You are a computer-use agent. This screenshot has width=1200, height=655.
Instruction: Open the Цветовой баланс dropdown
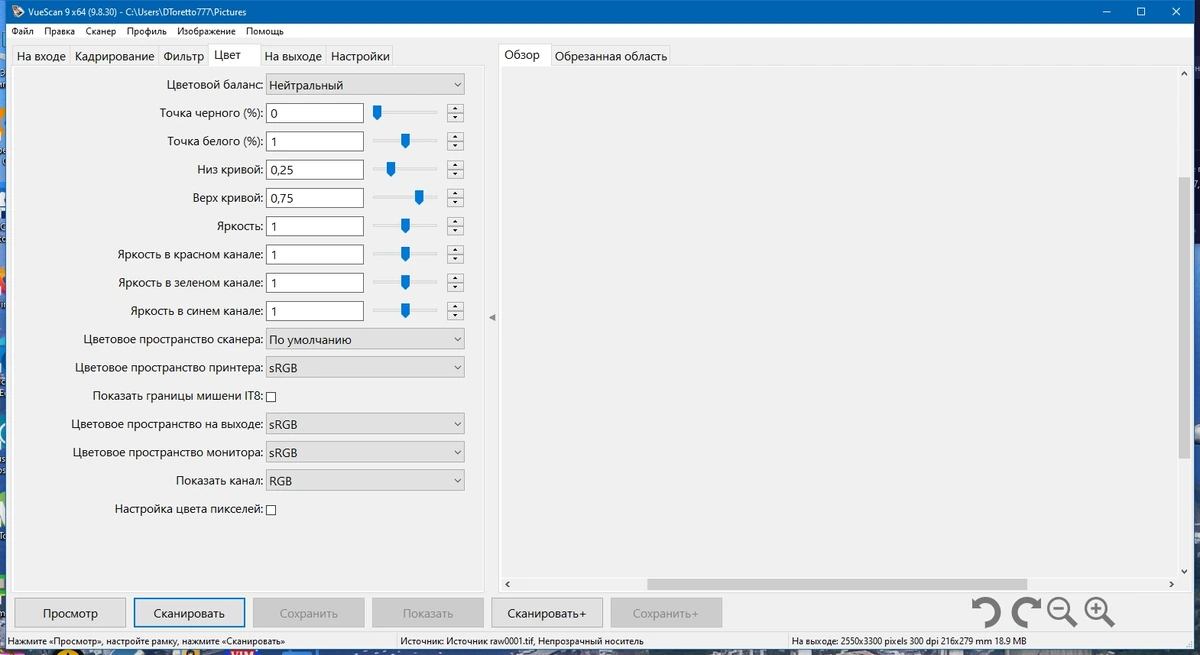pyautogui.click(x=365, y=85)
